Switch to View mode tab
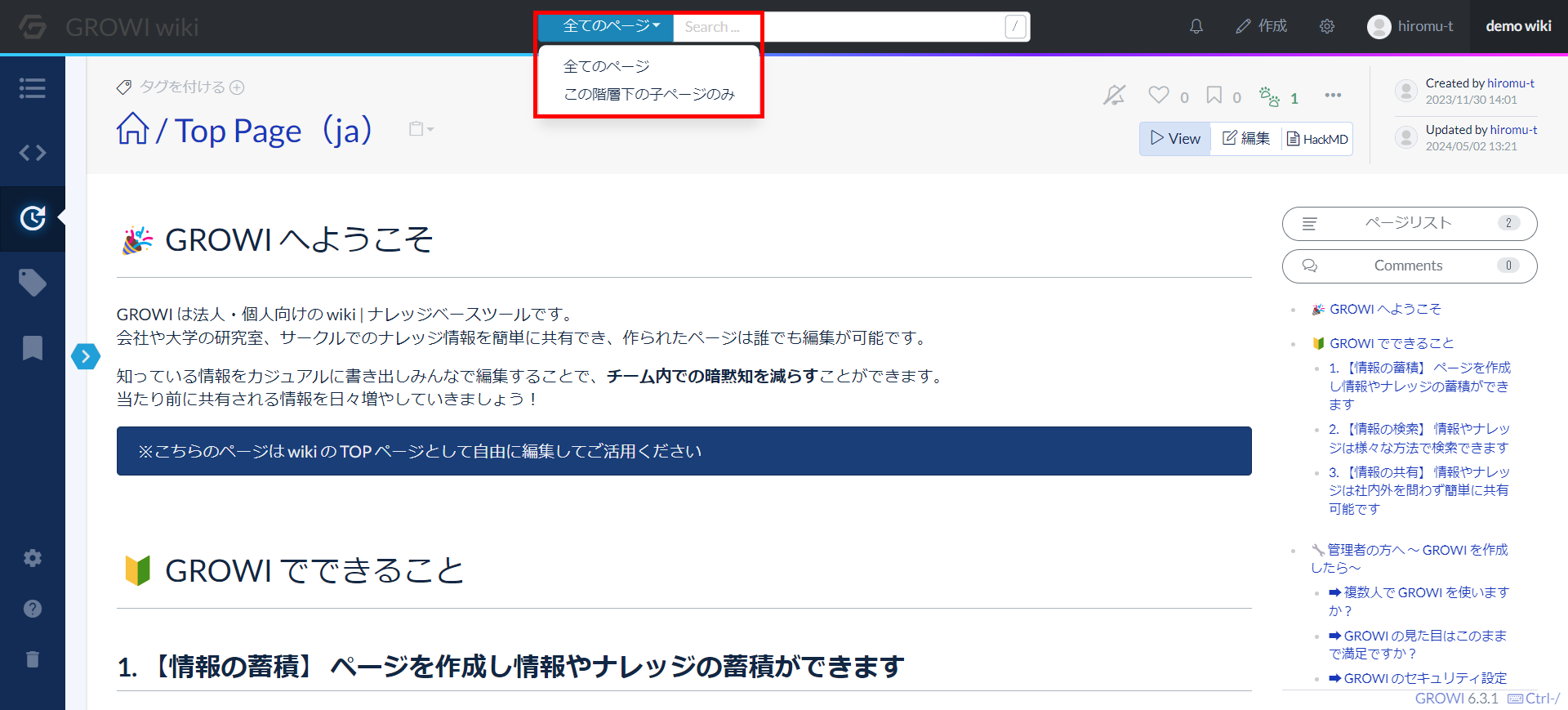 [x=1175, y=138]
